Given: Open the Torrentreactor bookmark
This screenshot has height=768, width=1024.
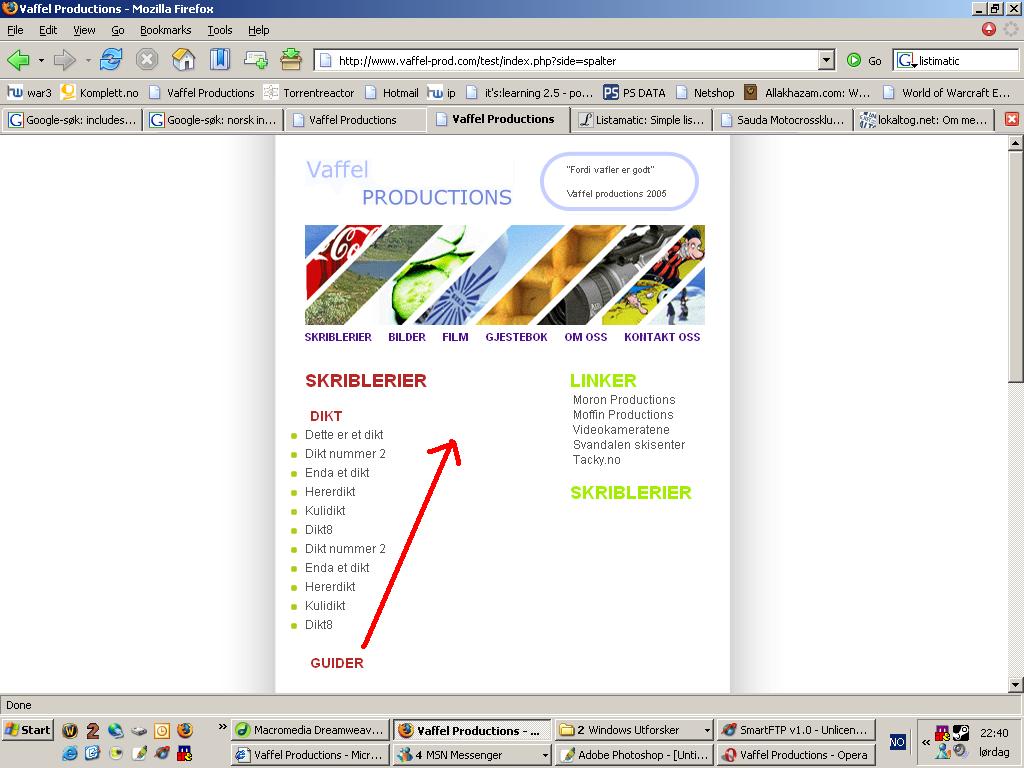Looking at the screenshot, I should coord(308,93).
